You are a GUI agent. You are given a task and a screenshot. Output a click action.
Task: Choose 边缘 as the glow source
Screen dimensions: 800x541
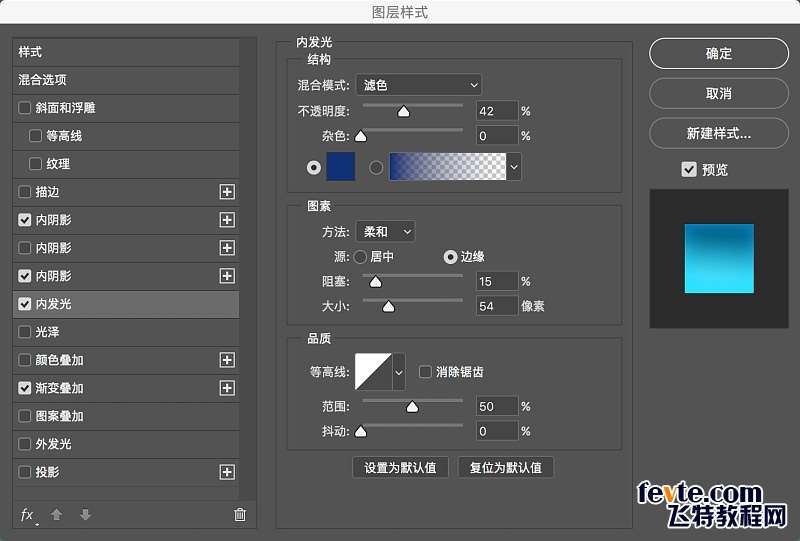pos(450,257)
